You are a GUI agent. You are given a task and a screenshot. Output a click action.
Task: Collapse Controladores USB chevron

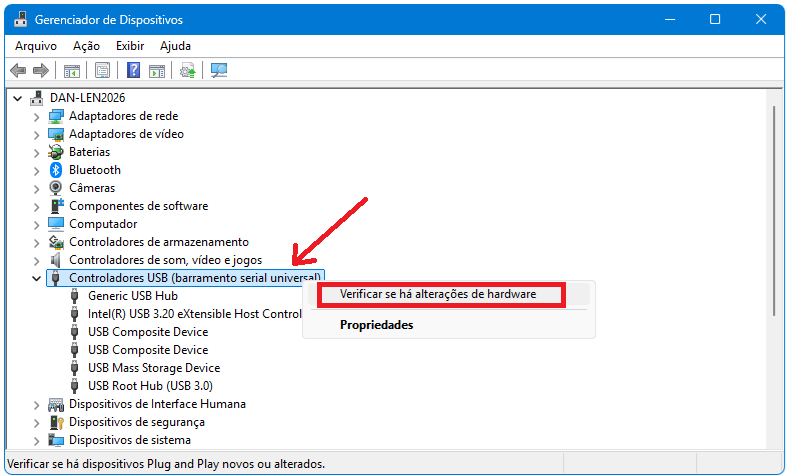click(36, 279)
